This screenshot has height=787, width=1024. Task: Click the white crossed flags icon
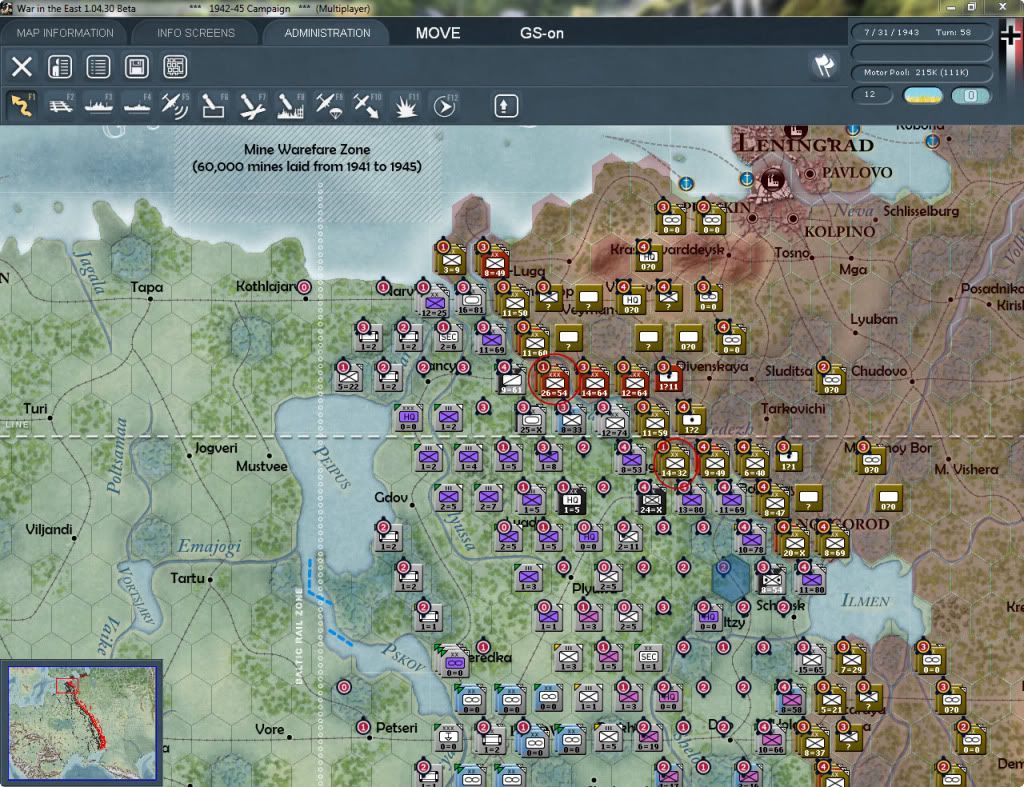pos(824,65)
